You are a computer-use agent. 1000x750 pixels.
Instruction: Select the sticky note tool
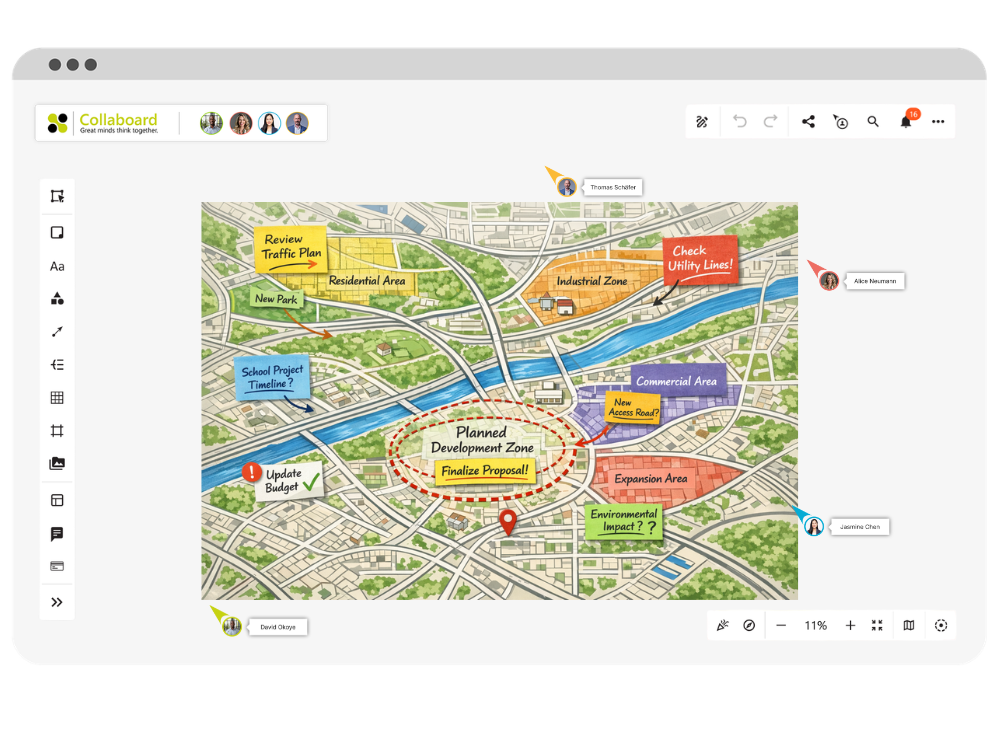[x=57, y=232]
